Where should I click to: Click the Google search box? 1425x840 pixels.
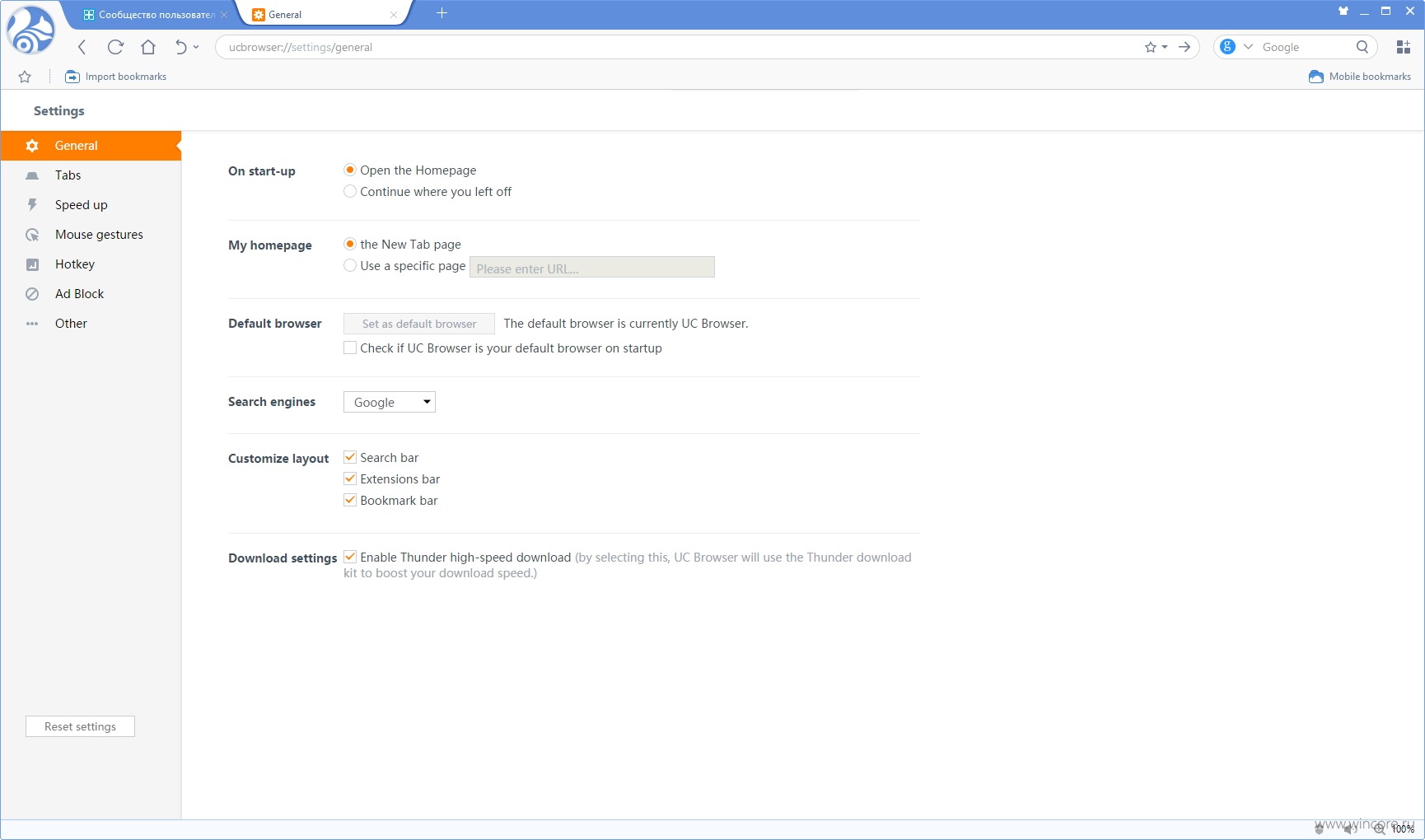click(1306, 47)
